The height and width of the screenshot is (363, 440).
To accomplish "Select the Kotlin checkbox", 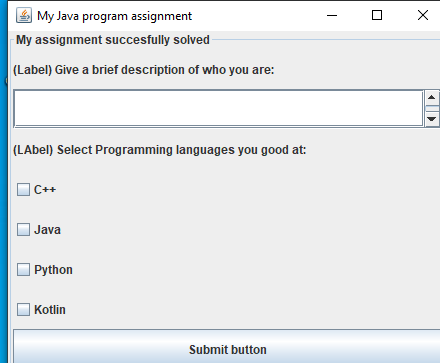I will pos(23,310).
